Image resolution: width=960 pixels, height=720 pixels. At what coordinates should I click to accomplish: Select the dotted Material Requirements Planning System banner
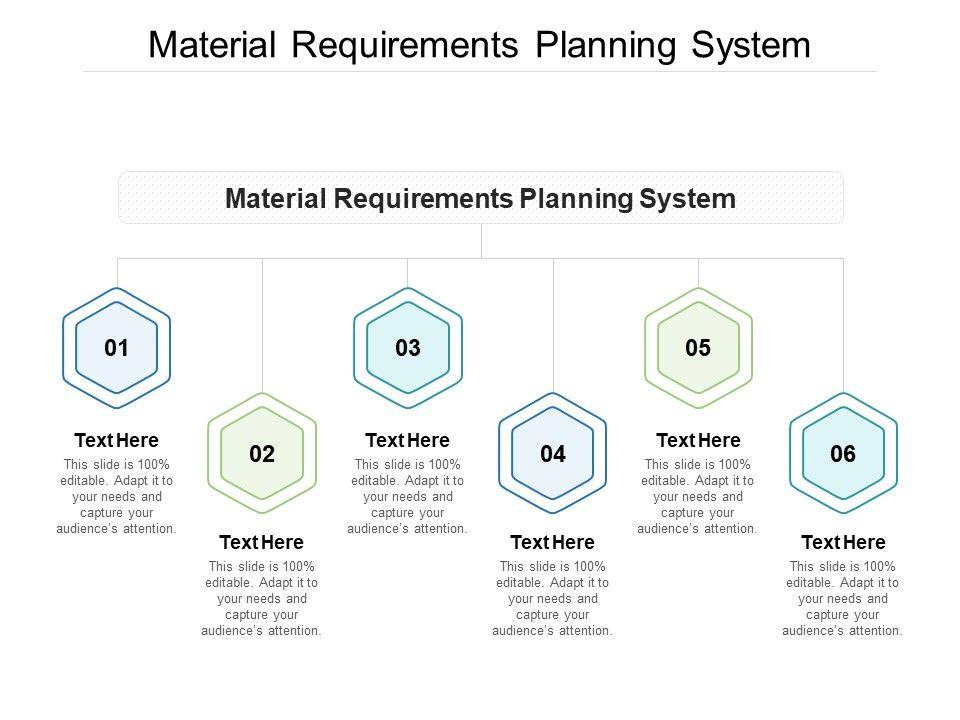coord(480,198)
